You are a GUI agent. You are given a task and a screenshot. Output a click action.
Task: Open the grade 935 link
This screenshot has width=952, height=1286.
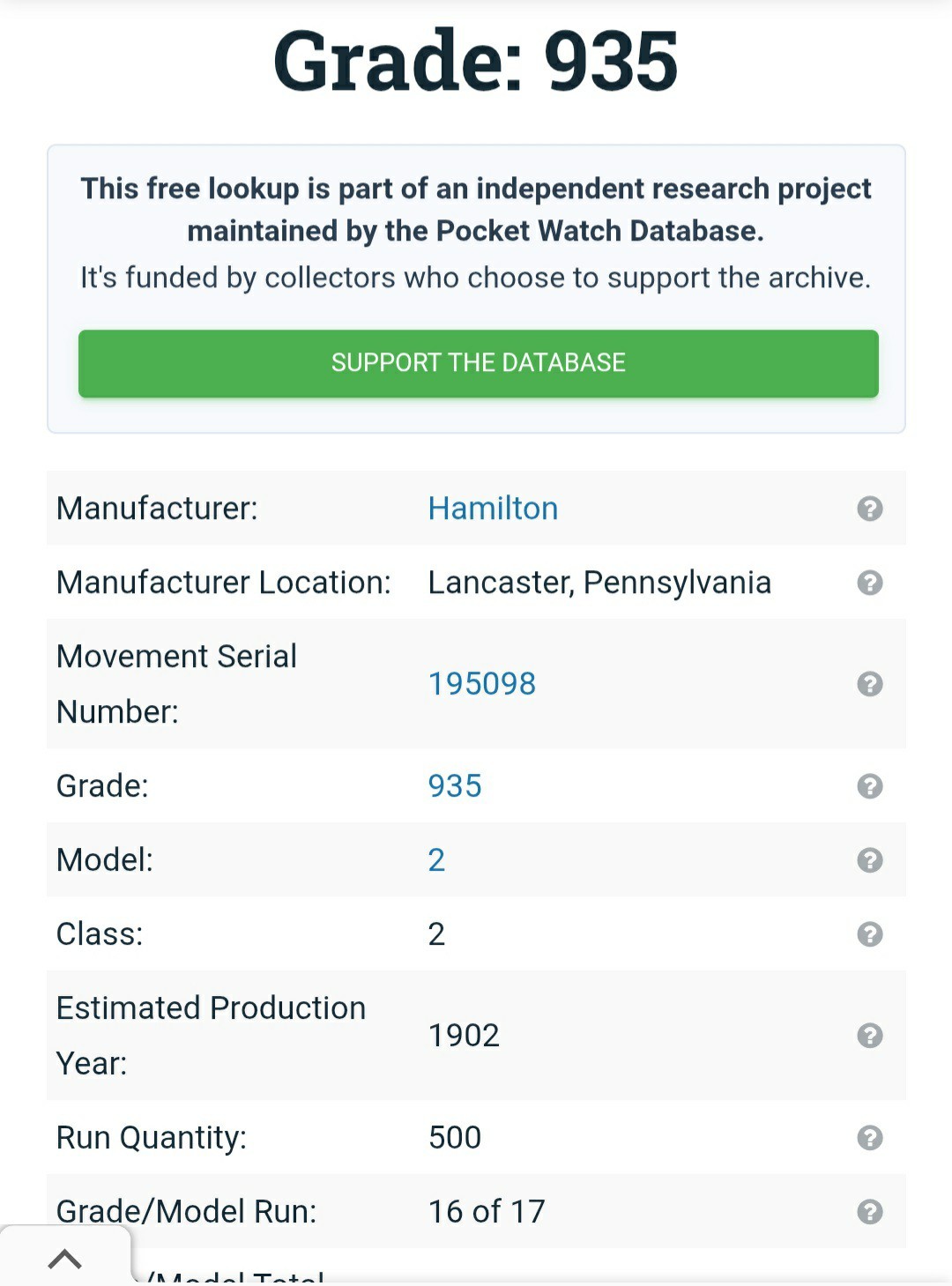pos(455,786)
